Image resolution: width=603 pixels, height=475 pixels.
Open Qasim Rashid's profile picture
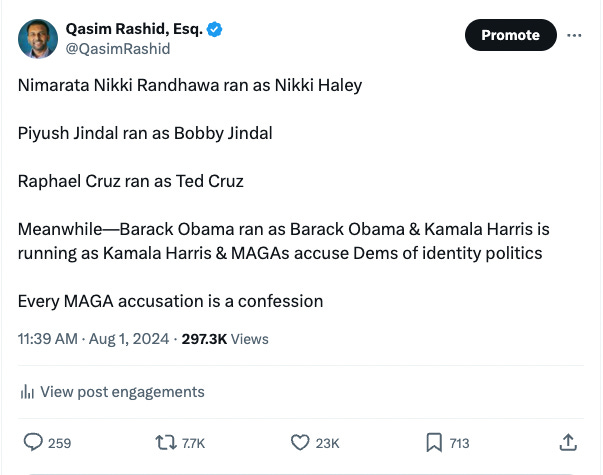coord(37,38)
